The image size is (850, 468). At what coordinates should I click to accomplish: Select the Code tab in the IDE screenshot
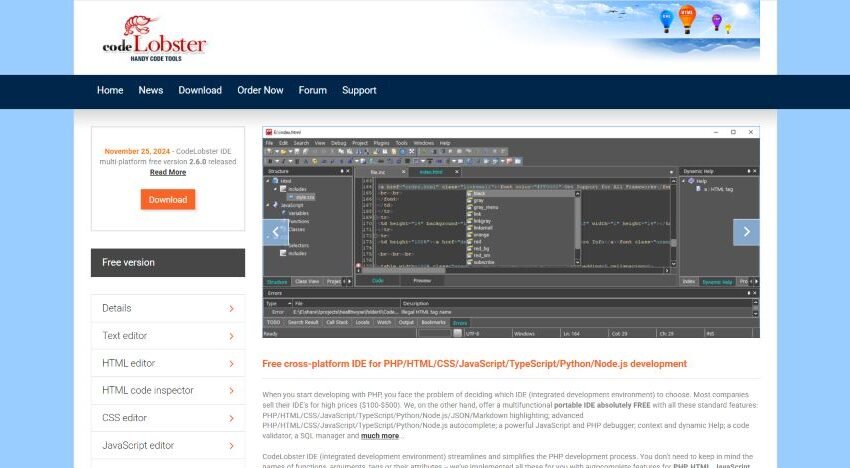point(378,281)
